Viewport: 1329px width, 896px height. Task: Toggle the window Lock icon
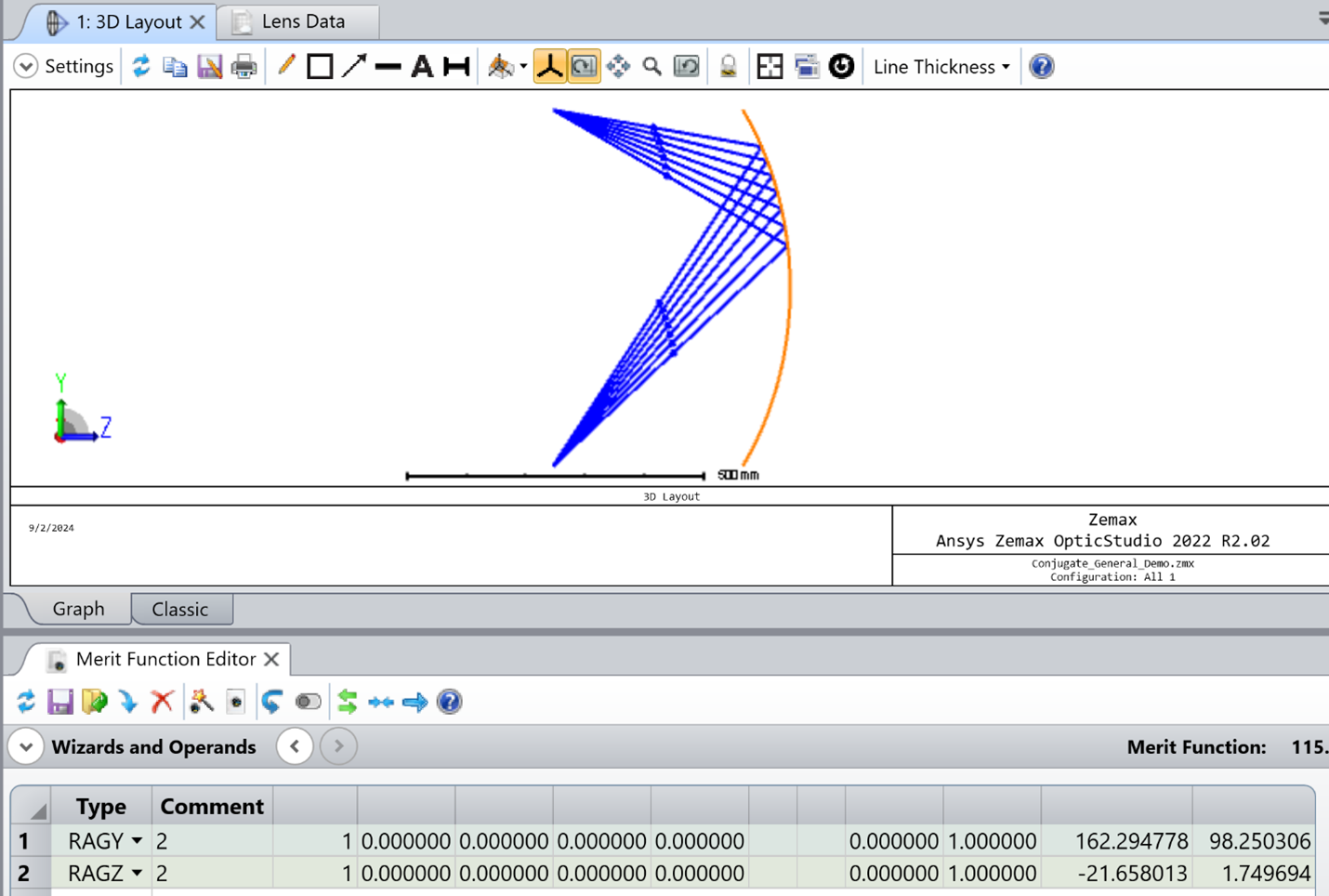[729, 66]
